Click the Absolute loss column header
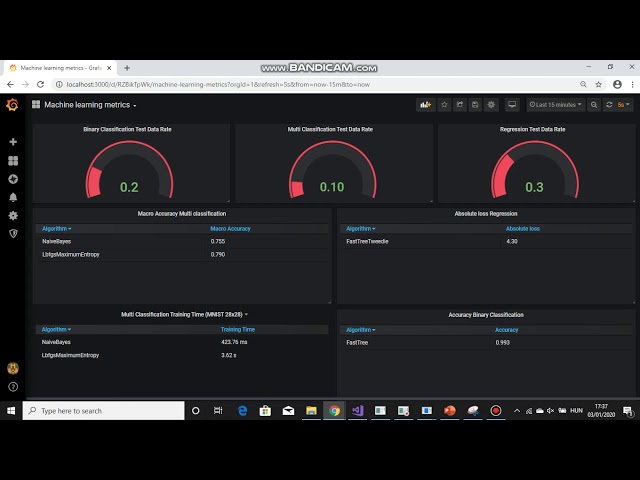Image resolution: width=640 pixels, height=480 pixels. point(523,229)
